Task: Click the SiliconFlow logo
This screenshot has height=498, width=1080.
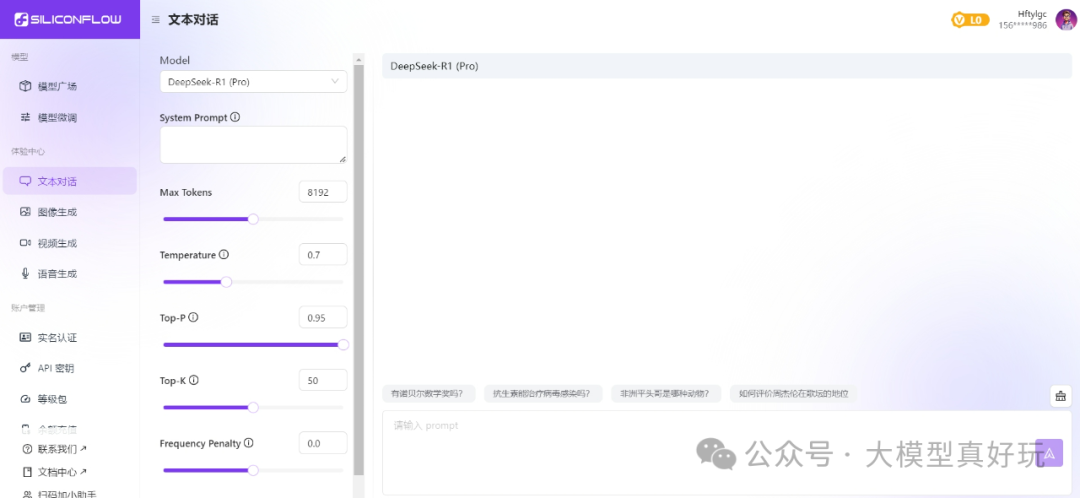Action: 68,19
